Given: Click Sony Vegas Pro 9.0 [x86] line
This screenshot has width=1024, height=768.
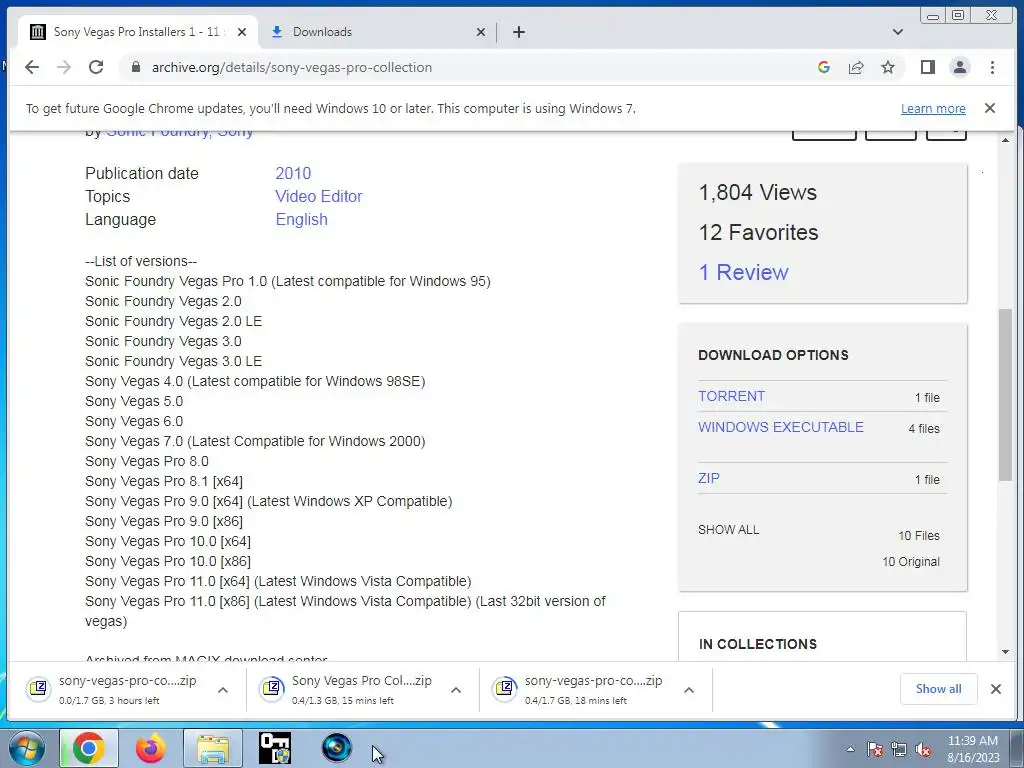Looking at the screenshot, I should (164, 521).
